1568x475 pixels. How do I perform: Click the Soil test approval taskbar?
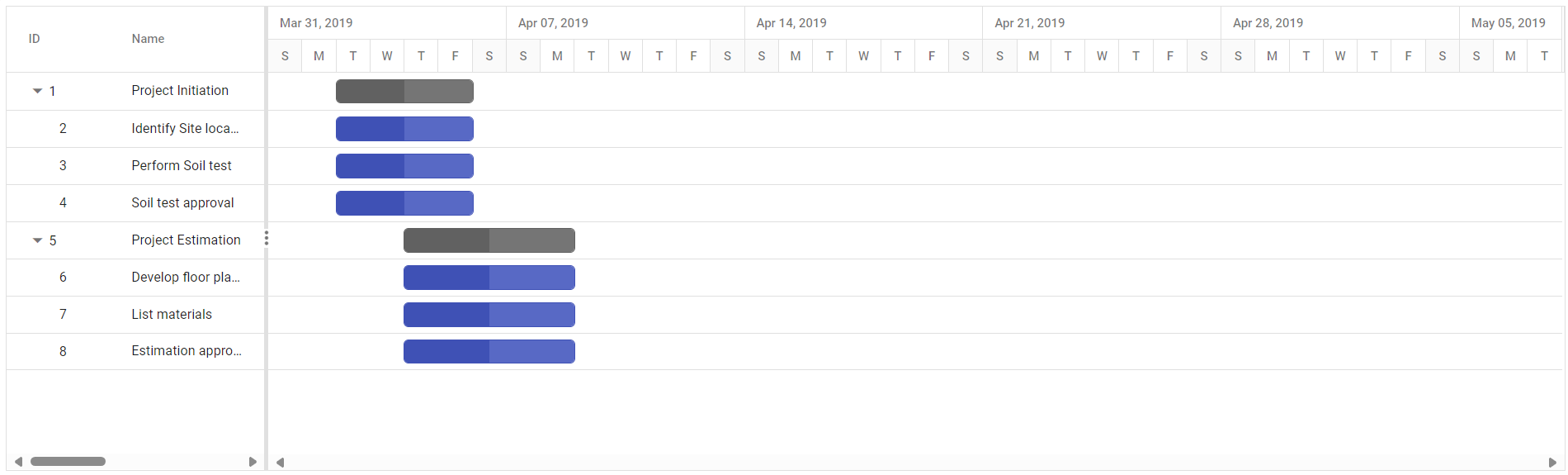[x=404, y=203]
